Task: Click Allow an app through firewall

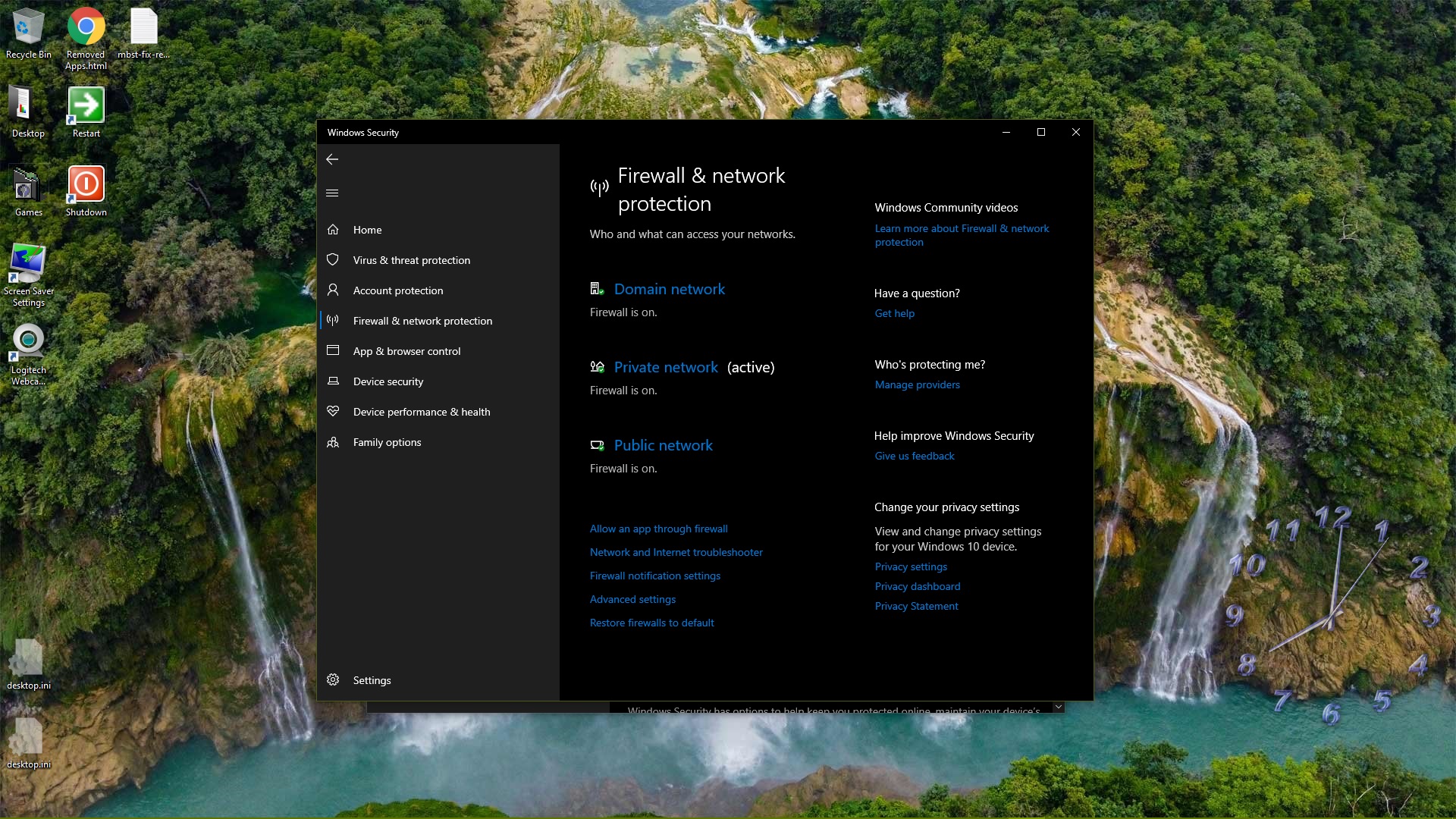Action: [658, 529]
